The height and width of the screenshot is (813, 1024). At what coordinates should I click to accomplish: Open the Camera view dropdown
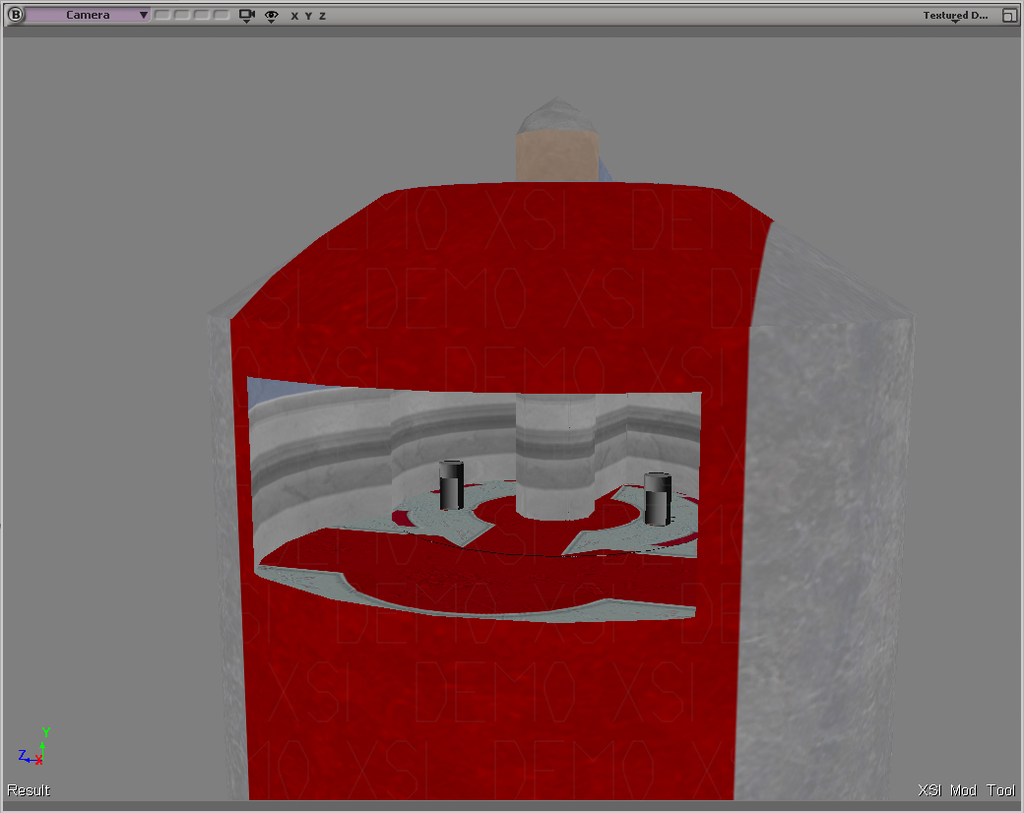pos(88,15)
